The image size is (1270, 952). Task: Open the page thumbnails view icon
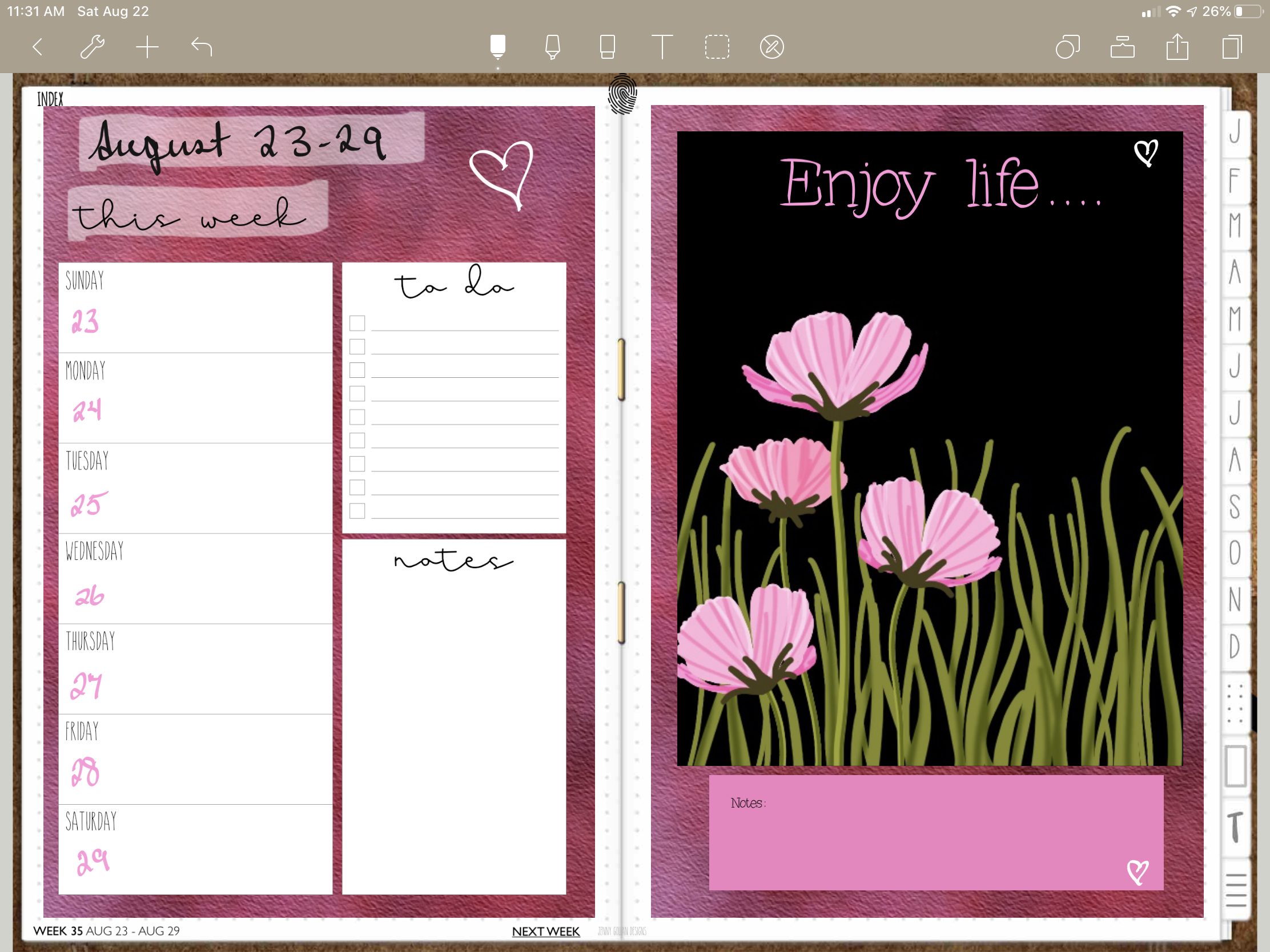coord(1232,46)
